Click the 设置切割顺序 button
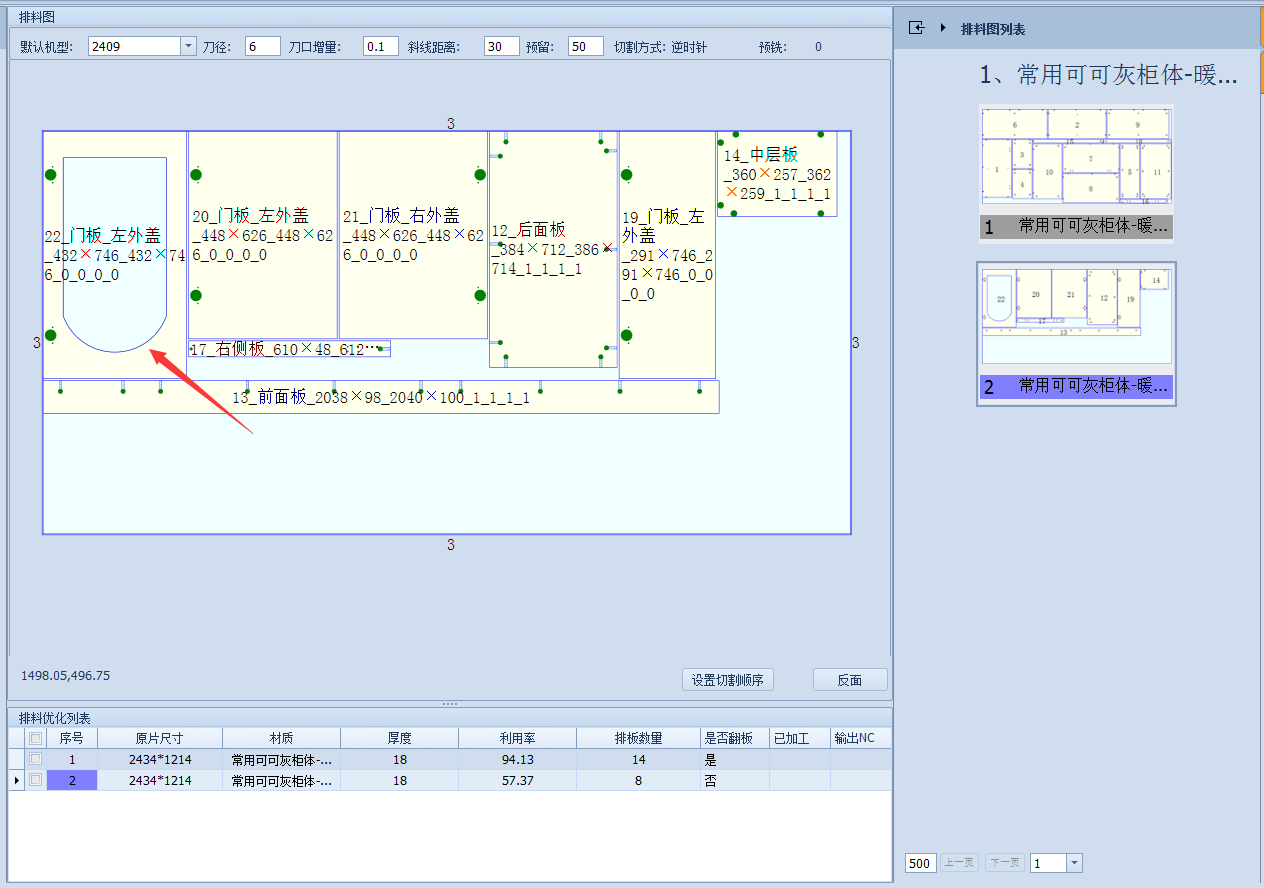 [727, 680]
